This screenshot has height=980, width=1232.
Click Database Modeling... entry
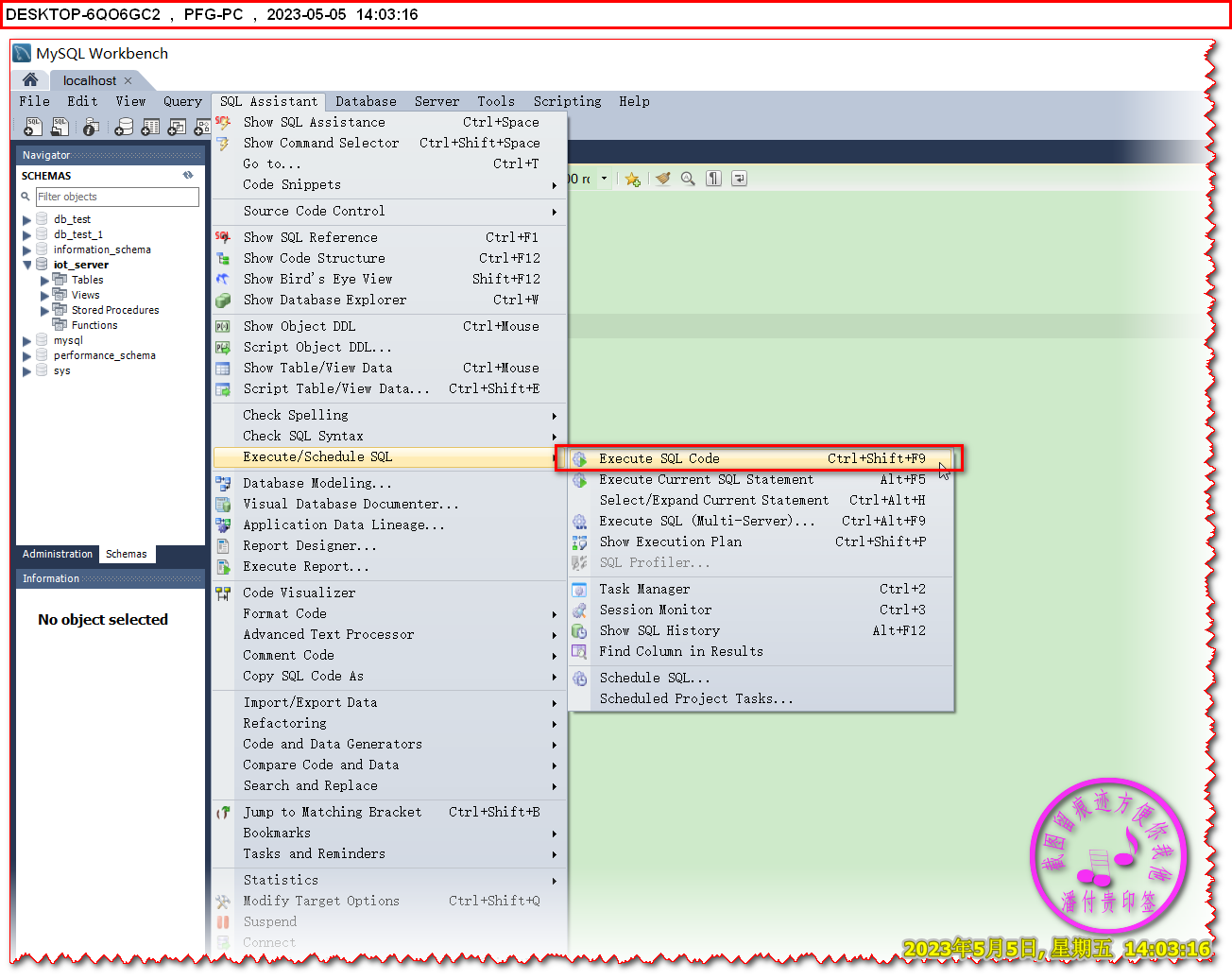[x=389, y=483]
